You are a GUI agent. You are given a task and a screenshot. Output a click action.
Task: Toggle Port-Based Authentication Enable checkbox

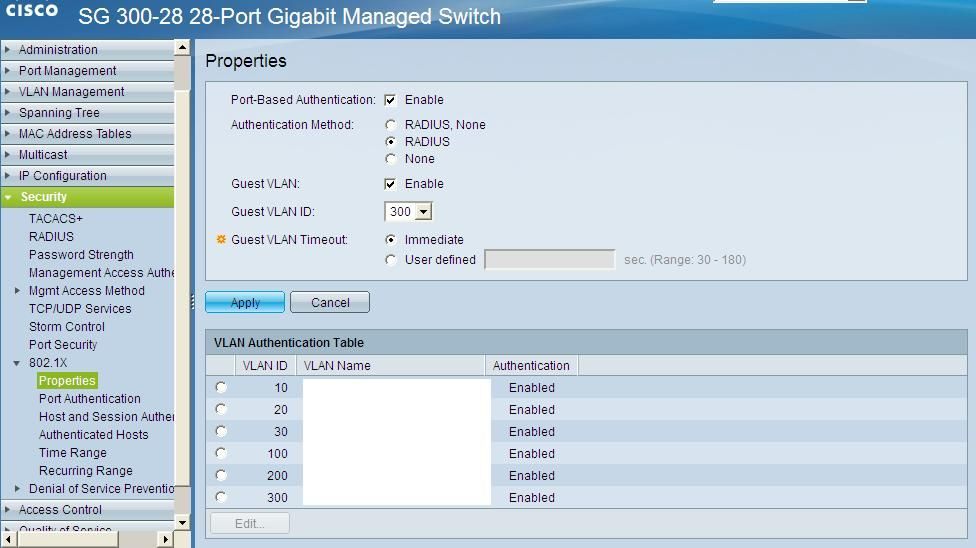[x=390, y=100]
